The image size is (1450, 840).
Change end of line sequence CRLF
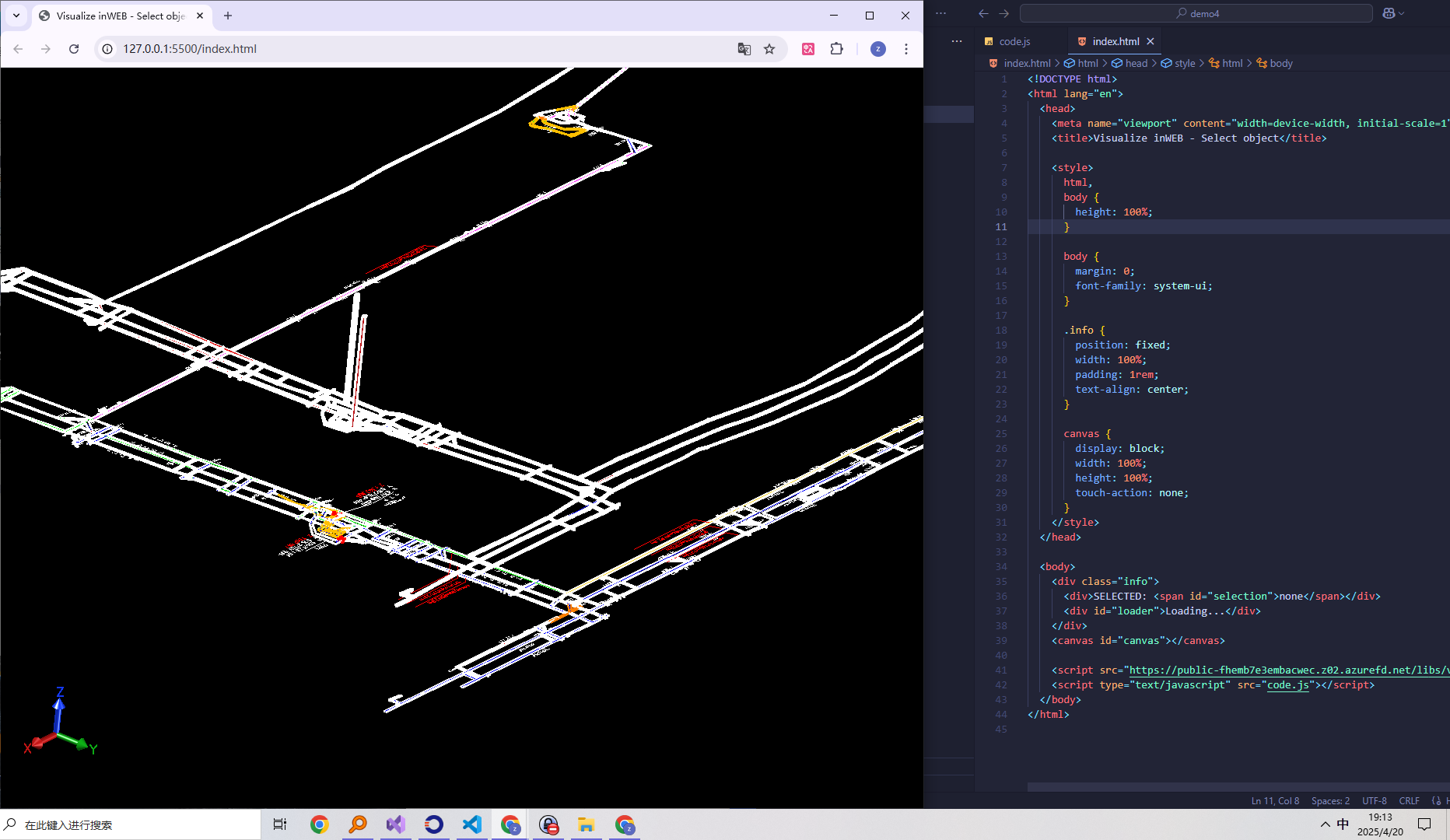point(1409,800)
